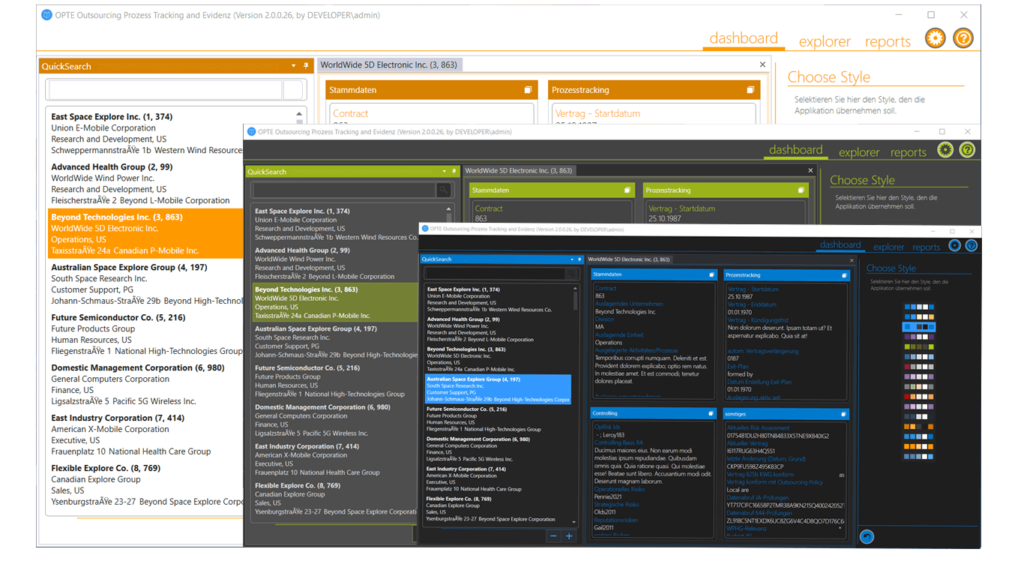The width and height of the screenshot is (1024, 576).
Task: Open settings gear in orange-themed window
Action: pyautogui.click(x=935, y=39)
